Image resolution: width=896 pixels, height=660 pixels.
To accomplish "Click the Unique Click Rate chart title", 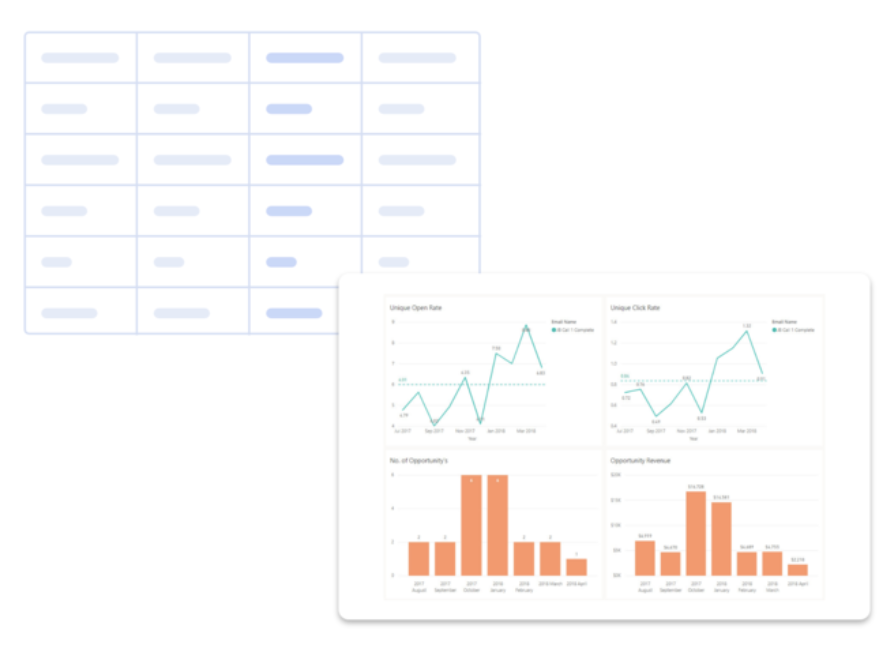I will click(635, 308).
